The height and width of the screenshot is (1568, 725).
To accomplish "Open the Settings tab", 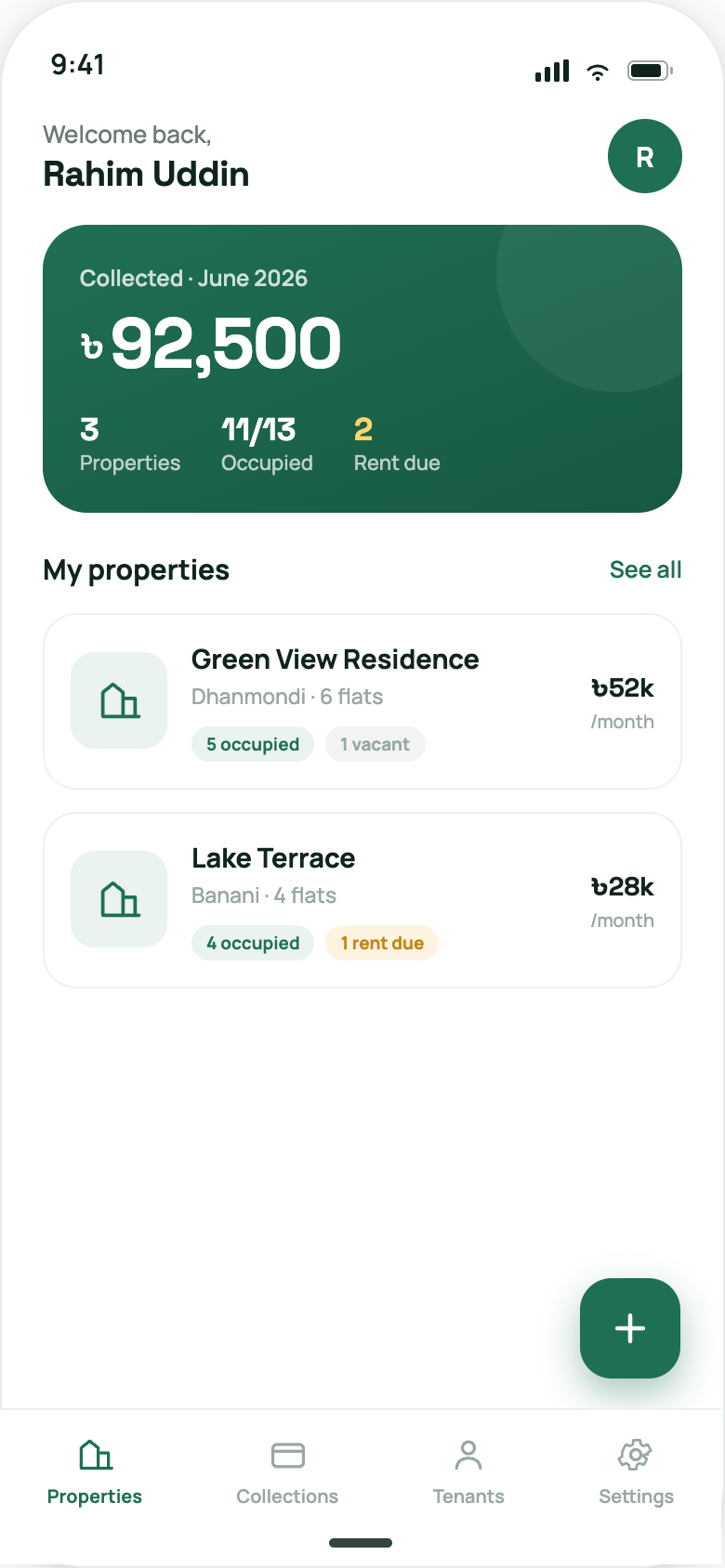I will 636,1472.
